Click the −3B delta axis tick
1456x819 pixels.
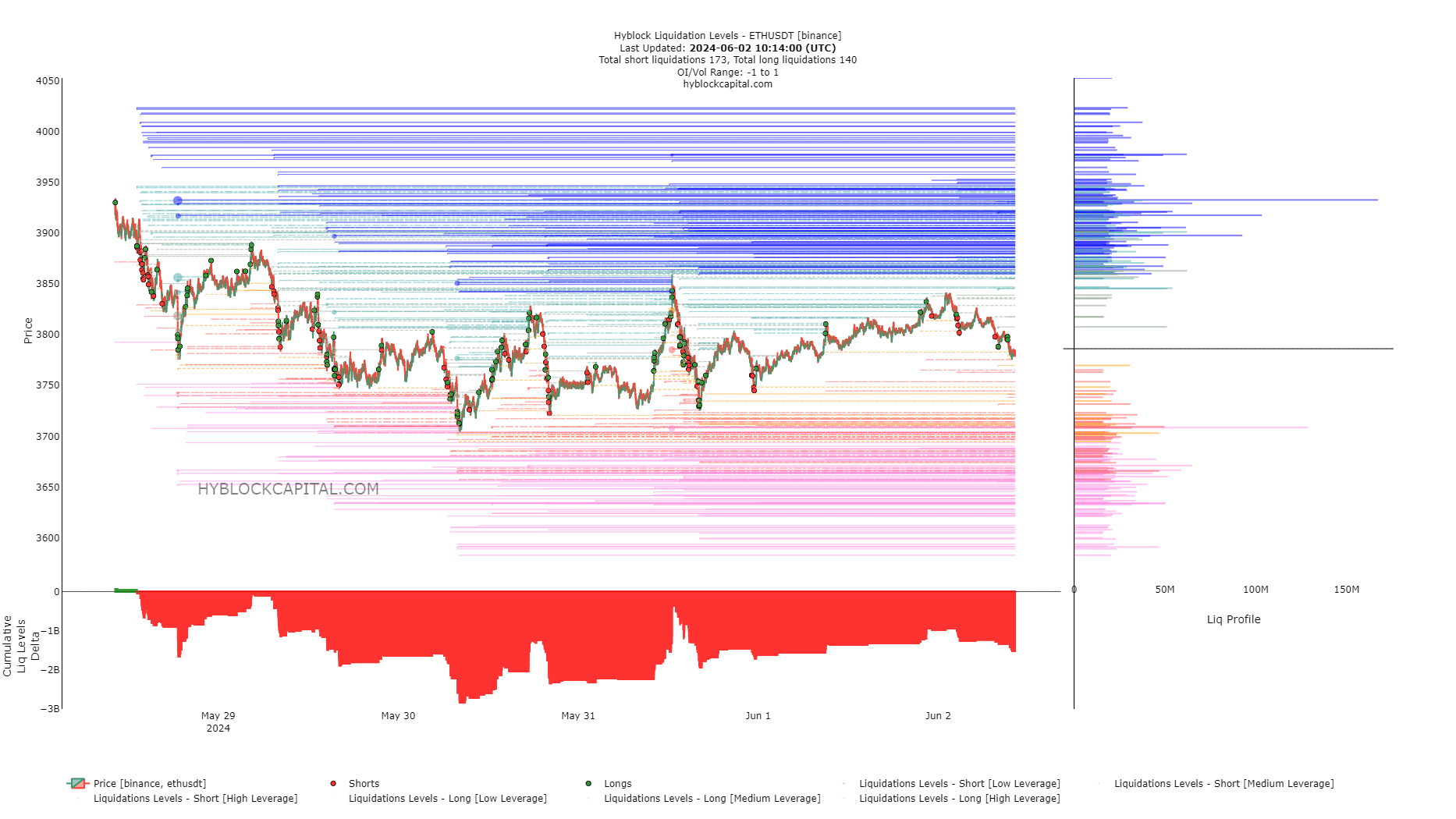click(x=50, y=709)
